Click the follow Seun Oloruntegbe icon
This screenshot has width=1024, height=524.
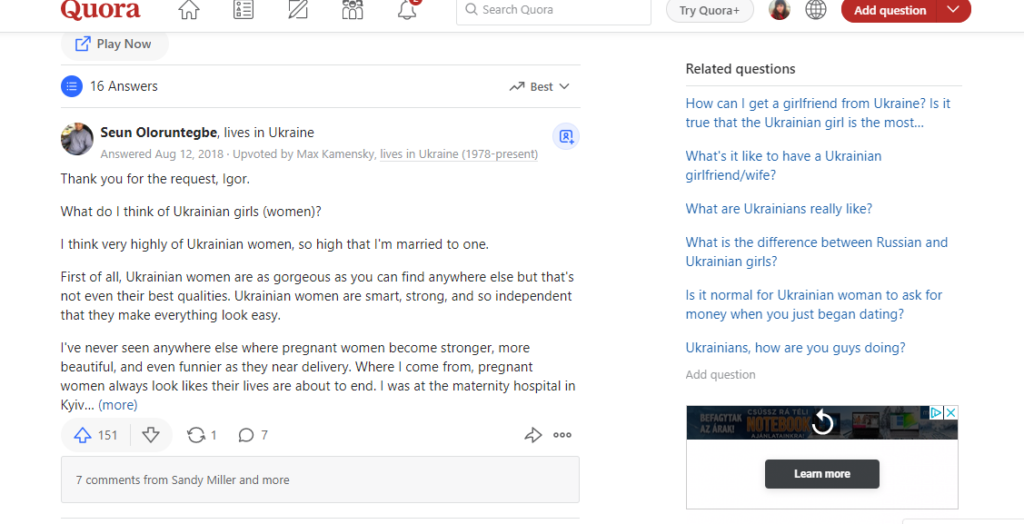pos(566,137)
